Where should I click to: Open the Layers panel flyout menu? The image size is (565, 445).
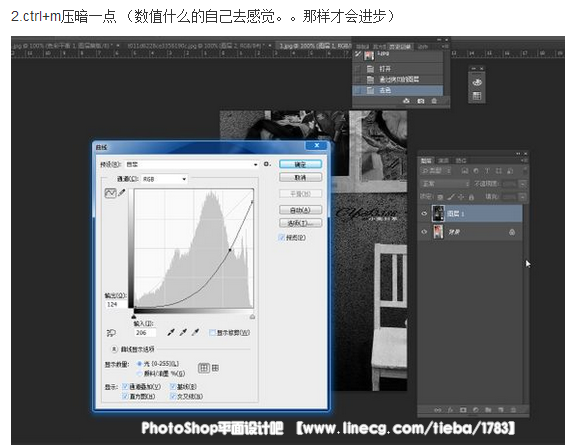(x=525, y=160)
